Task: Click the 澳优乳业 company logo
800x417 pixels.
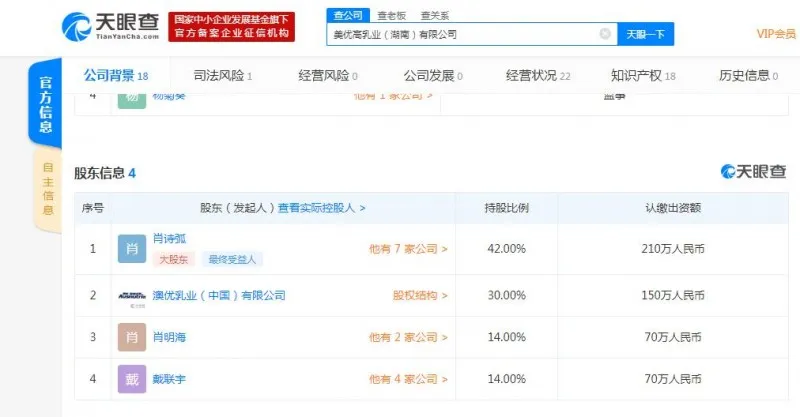Action: pyautogui.click(x=132, y=297)
